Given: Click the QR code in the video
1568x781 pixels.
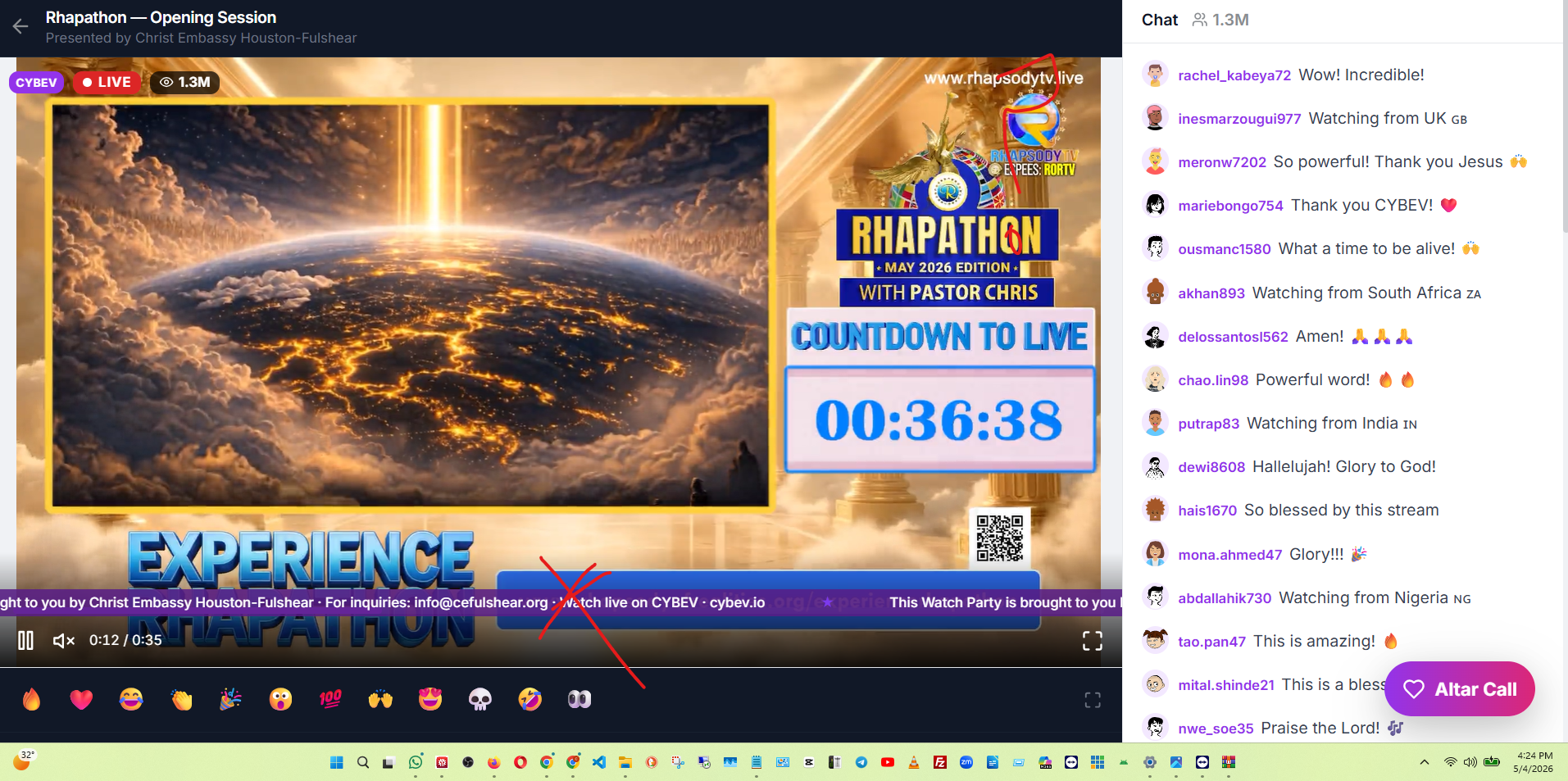Looking at the screenshot, I should [1000, 538].
